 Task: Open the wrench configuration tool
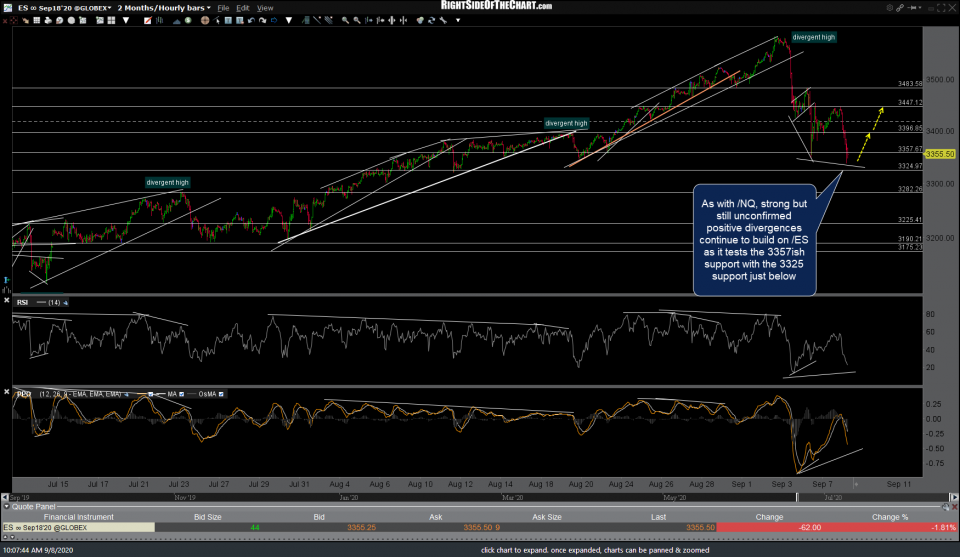coord(443,20)
